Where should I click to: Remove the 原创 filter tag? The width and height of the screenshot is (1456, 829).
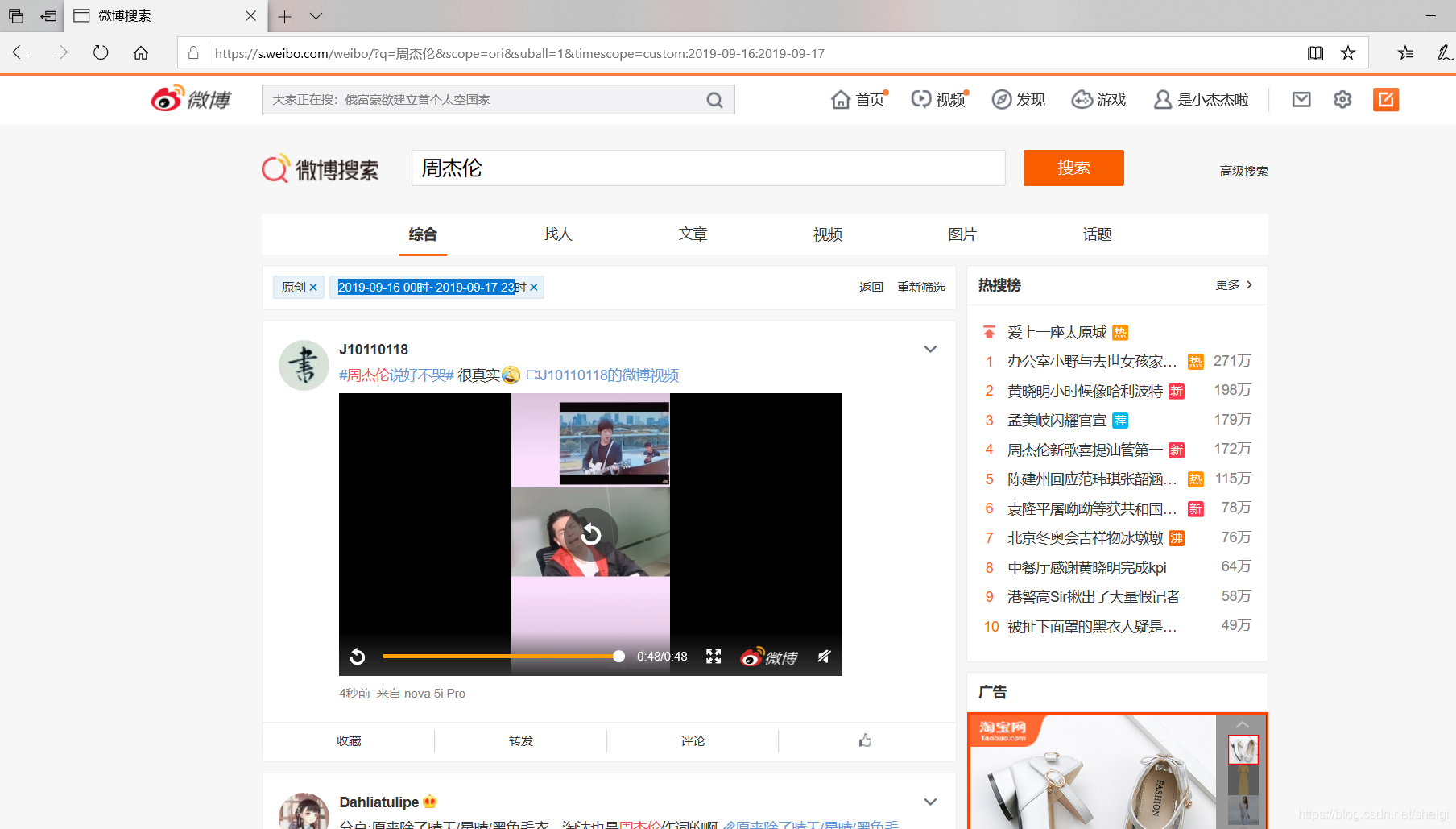(314, 287)
